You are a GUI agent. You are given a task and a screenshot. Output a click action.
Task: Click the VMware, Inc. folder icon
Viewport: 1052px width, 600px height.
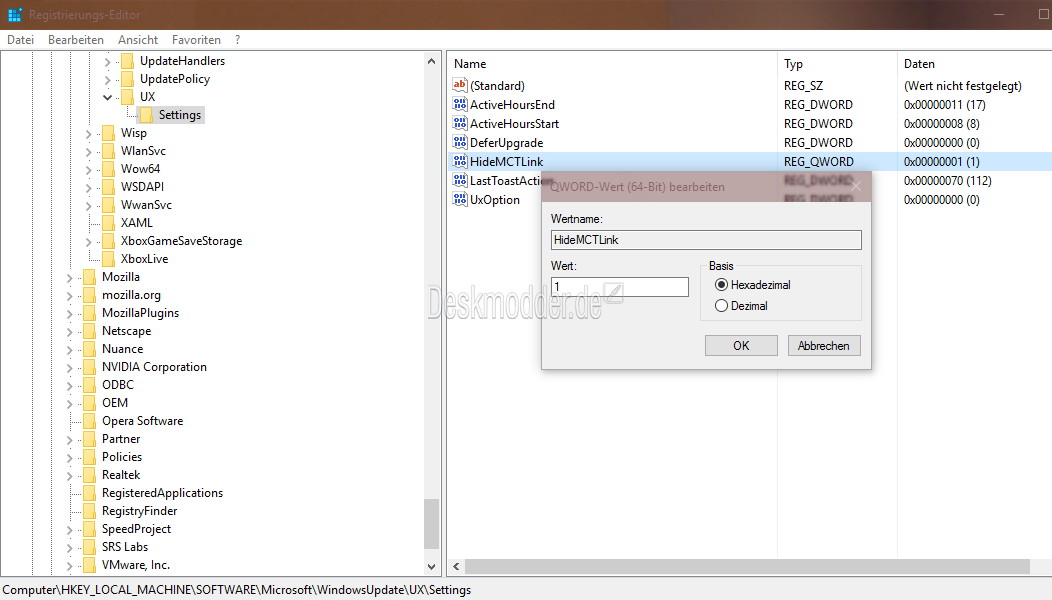89,565
